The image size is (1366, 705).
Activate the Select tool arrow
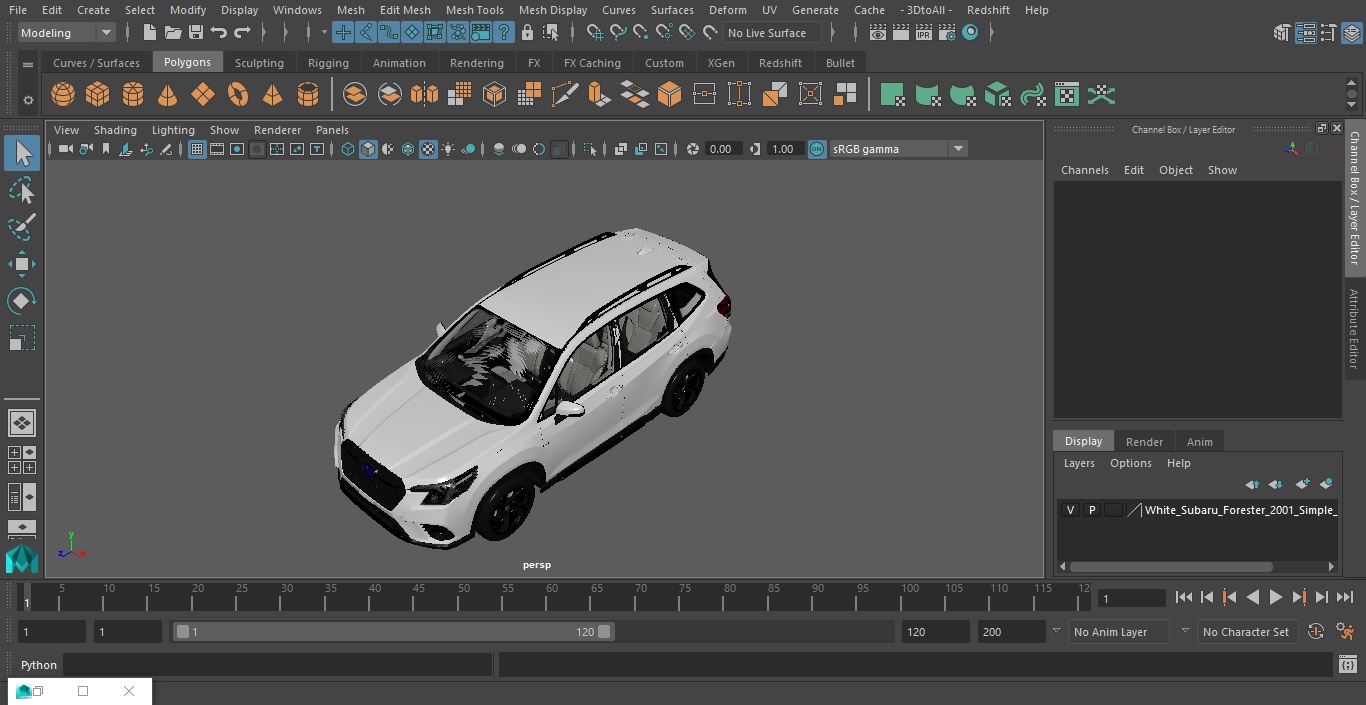click(22, 153)
